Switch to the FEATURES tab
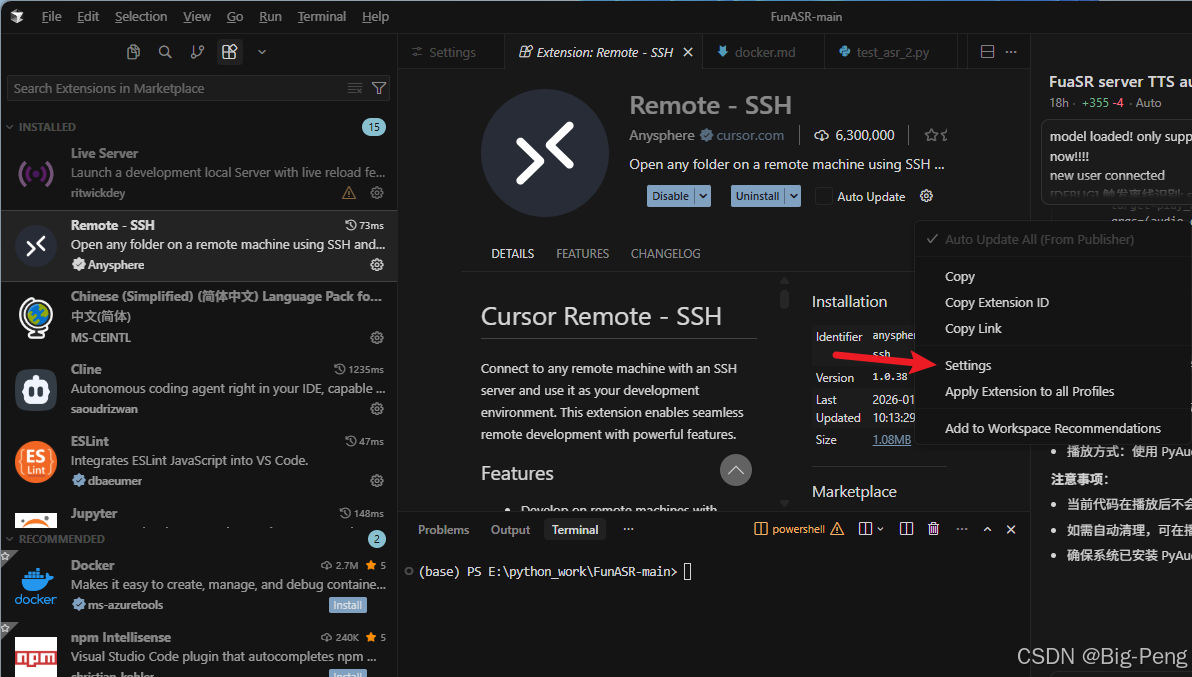This screenshot has width=1192, height=677. (582, 253)
